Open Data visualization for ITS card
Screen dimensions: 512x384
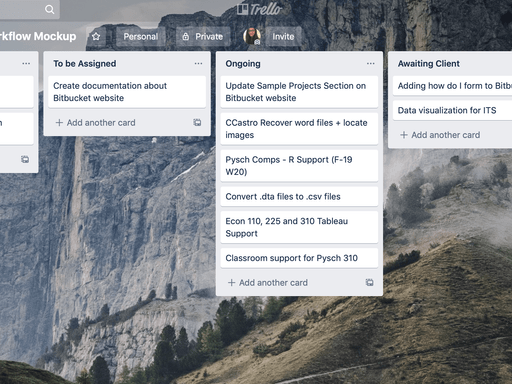452,110
